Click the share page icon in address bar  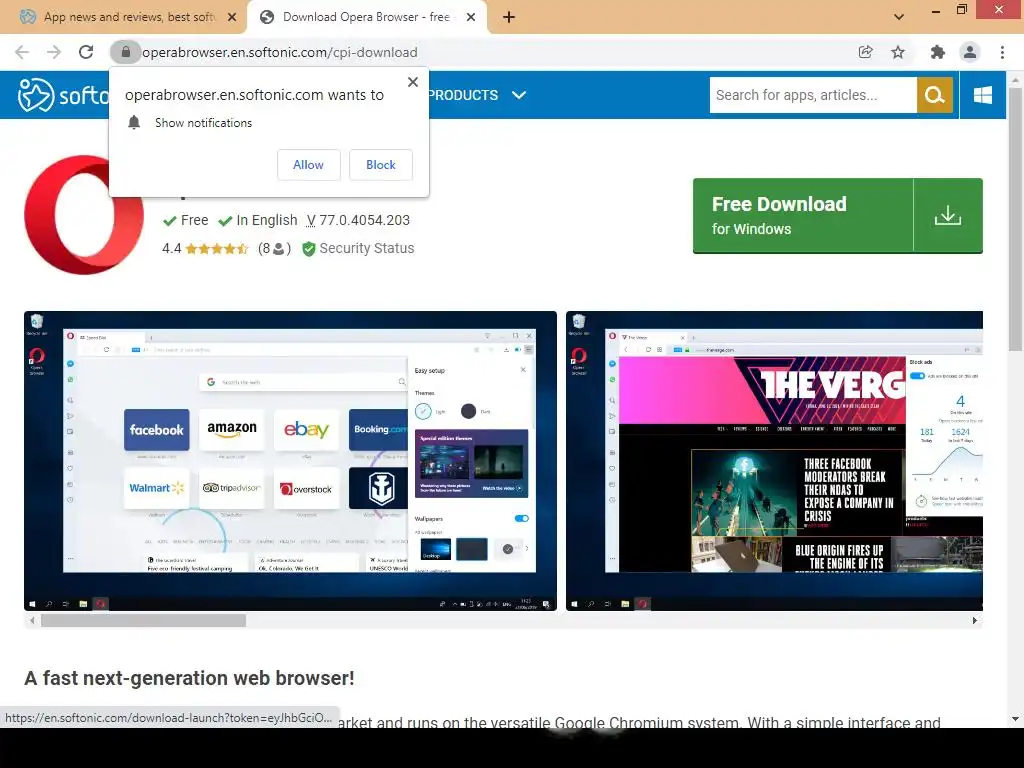(866, 52)
